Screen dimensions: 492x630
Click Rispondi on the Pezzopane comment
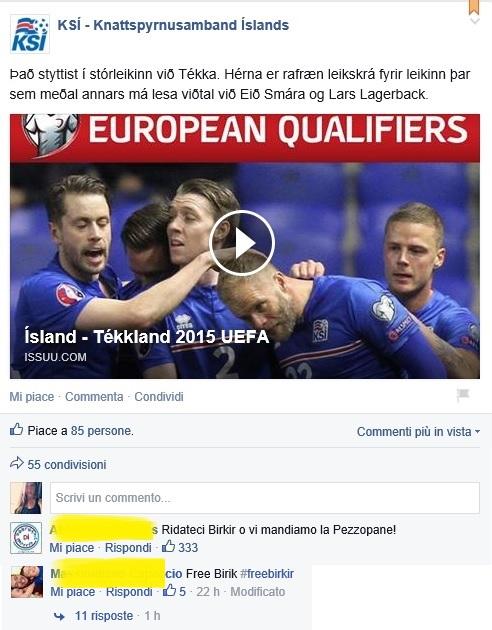[x=128, y=548]
